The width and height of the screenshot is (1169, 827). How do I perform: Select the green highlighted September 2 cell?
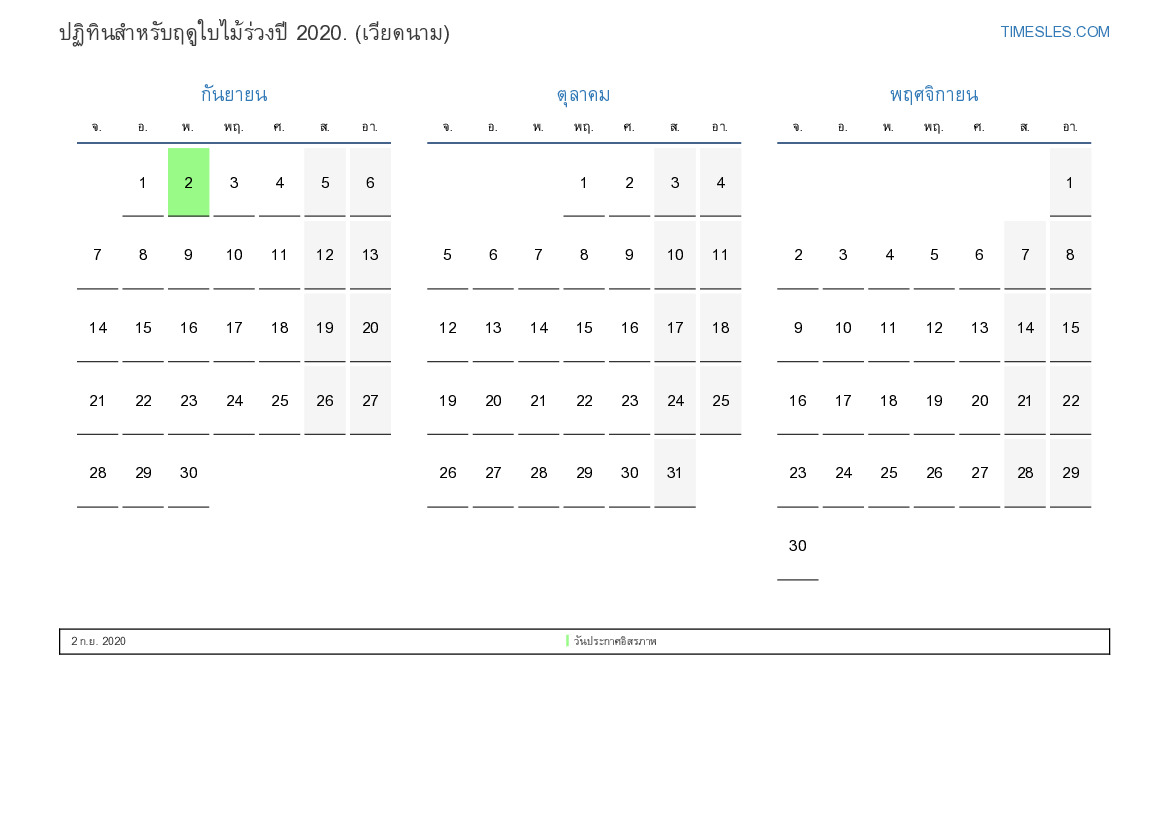[188, 182]
